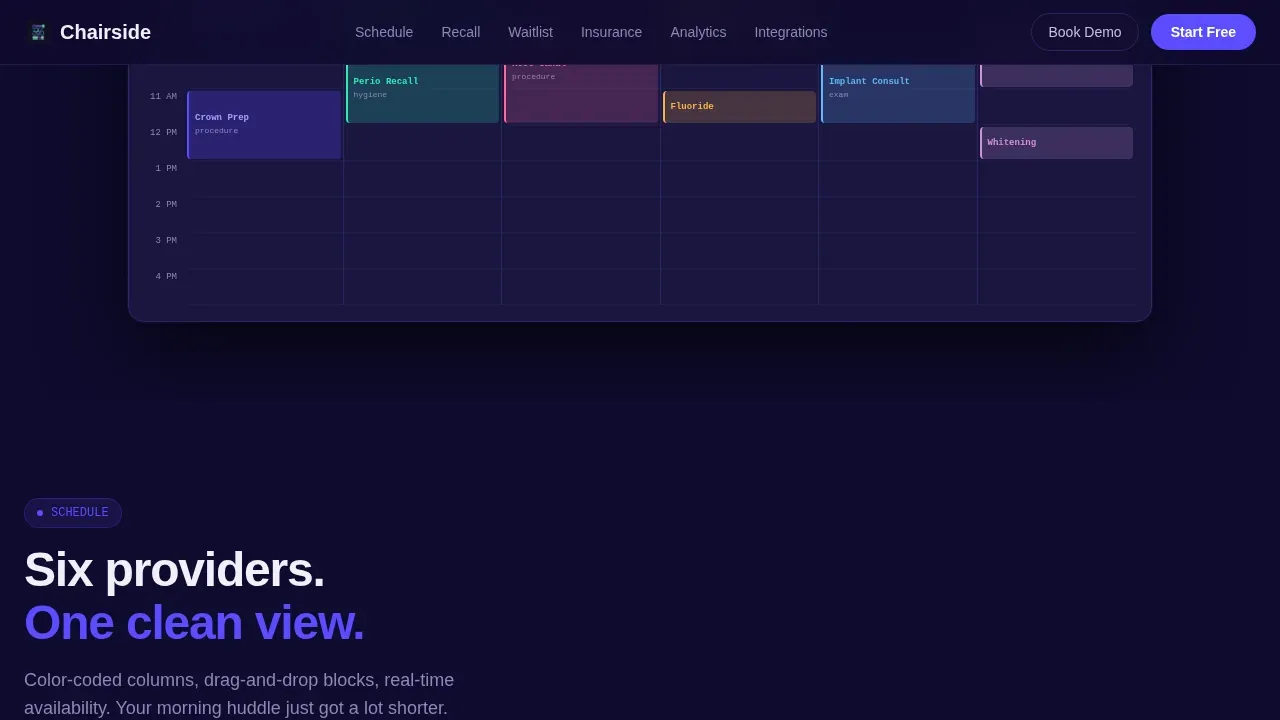Click the orange Fluoride appointment
Image resolution: width=1280 pixels, height=720 pixels.
pos(739,107)
